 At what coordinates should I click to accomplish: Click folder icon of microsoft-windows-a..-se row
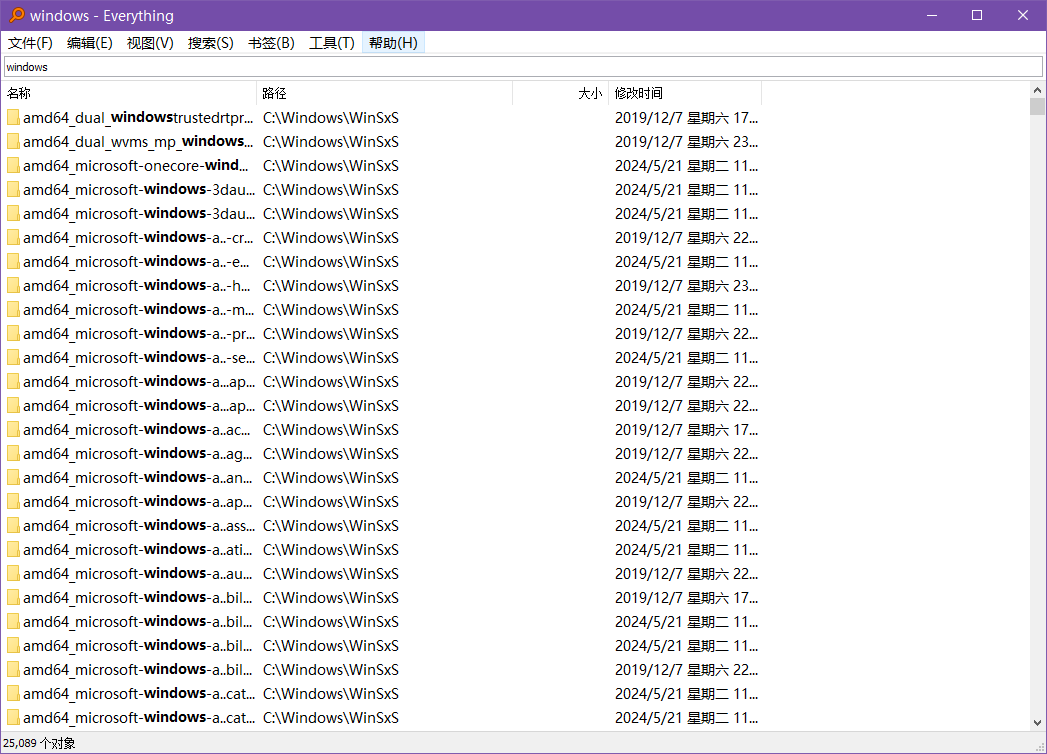13,358
